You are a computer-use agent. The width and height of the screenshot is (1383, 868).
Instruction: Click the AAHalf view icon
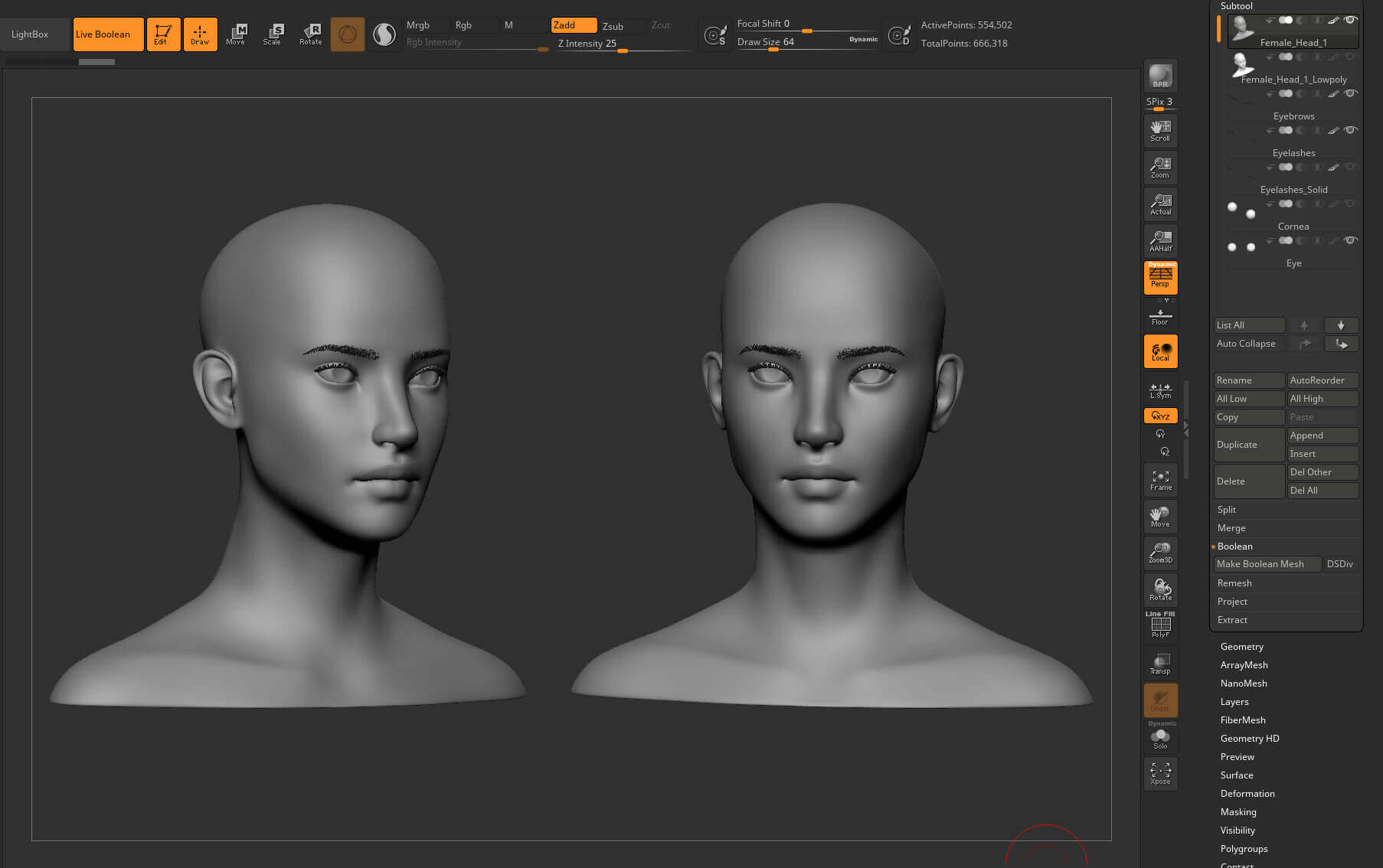coord(1160,240)
